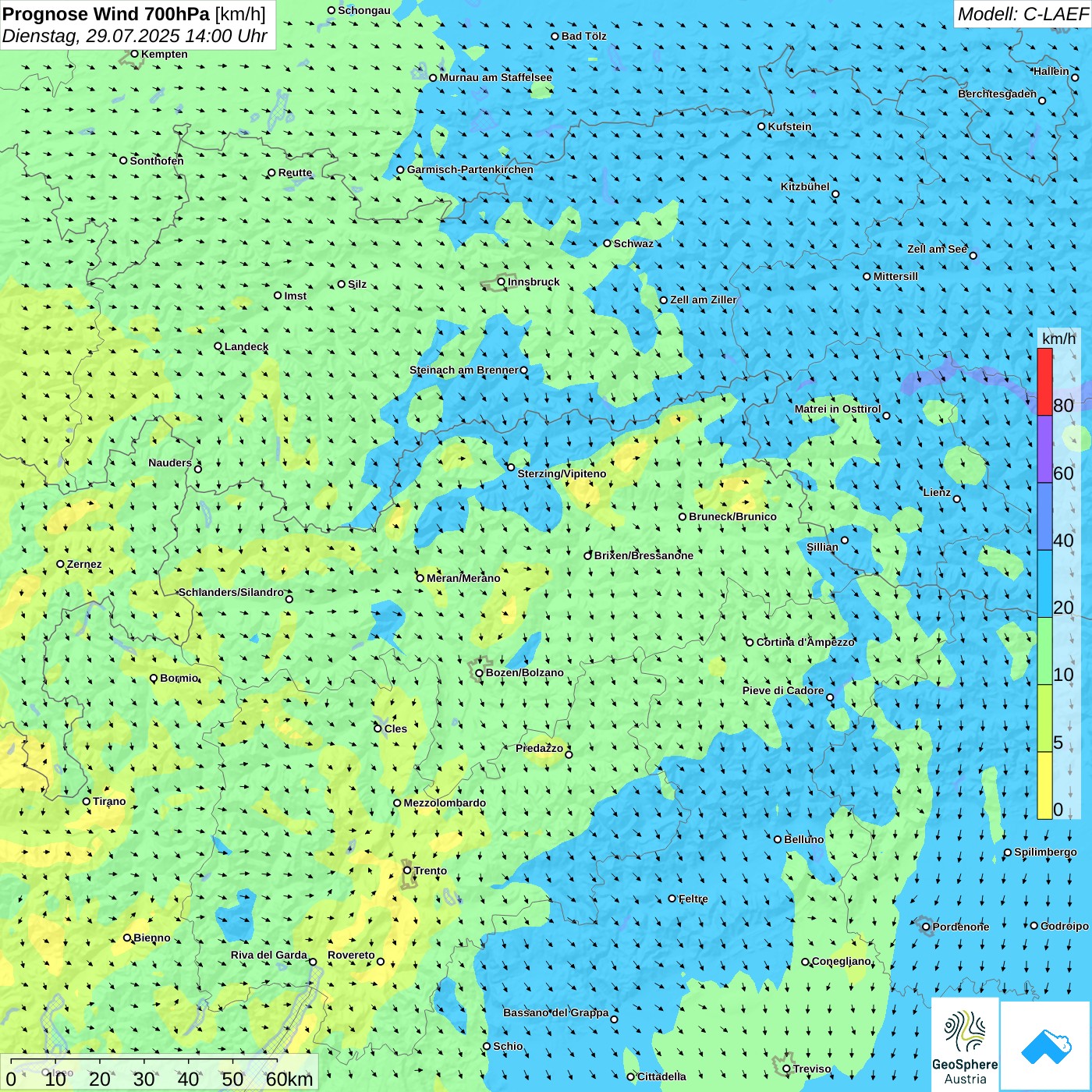The image size is (1092, 1092).
Task: Click the Brixen/Bressanone label
Action: pos(643,555)
